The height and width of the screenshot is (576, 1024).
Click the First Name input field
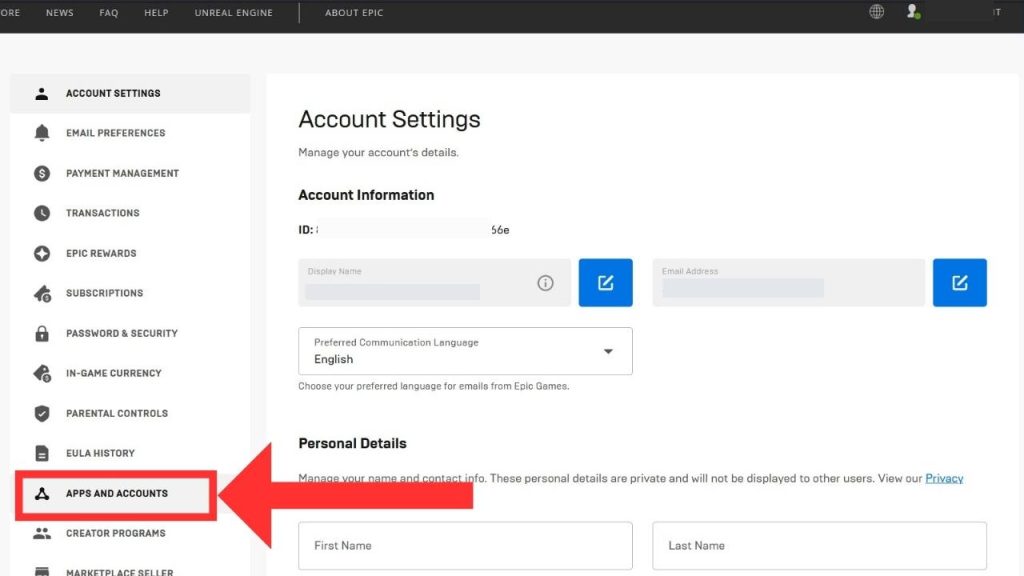[x=465, y=545]
